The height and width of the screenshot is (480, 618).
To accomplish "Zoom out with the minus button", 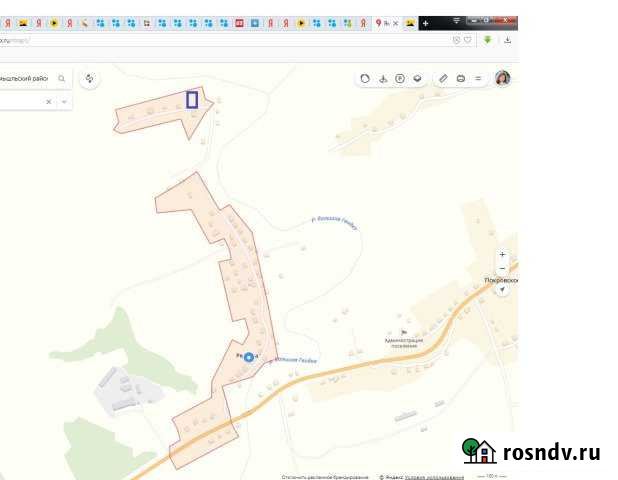I will 502,268.
